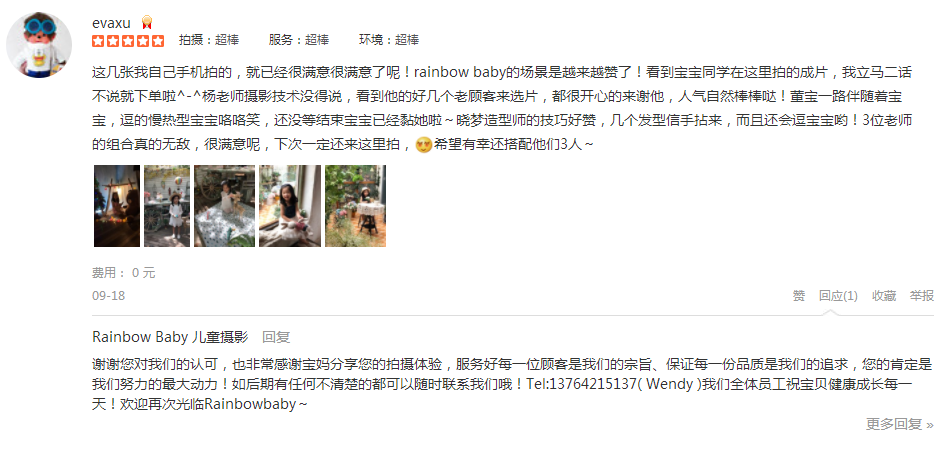The width and height of the screenshot is (945, 451).
Task: Click the five-star rating icons
Action: (128, 41)
